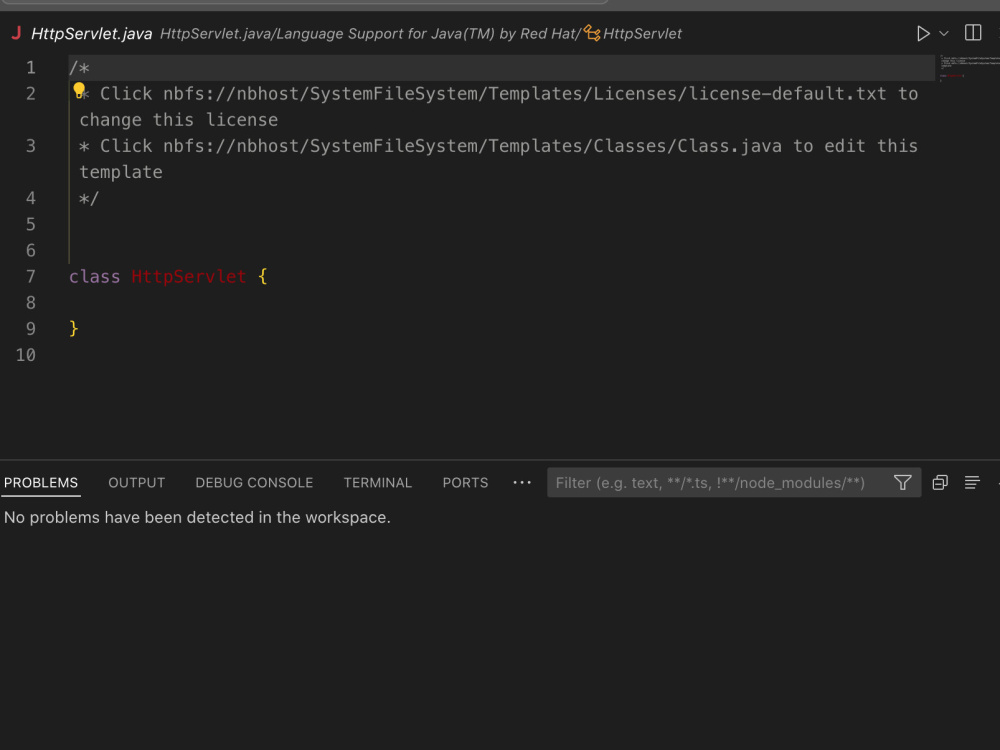Click line number 1 in the gutter
Viewport: 1000px width, 750px height.
click(30, 68)
